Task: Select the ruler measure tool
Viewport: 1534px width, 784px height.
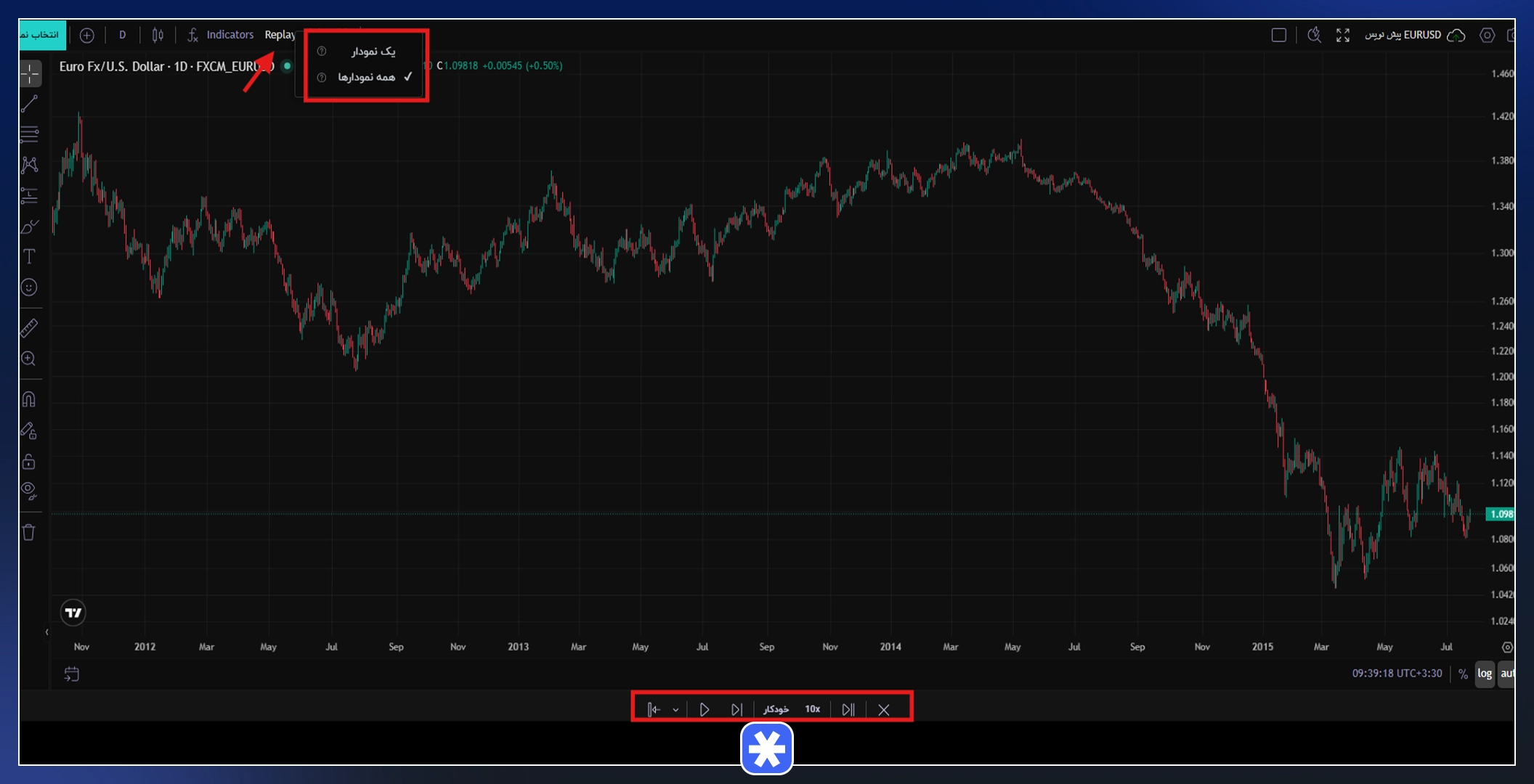Action: [x=30, y=328]
